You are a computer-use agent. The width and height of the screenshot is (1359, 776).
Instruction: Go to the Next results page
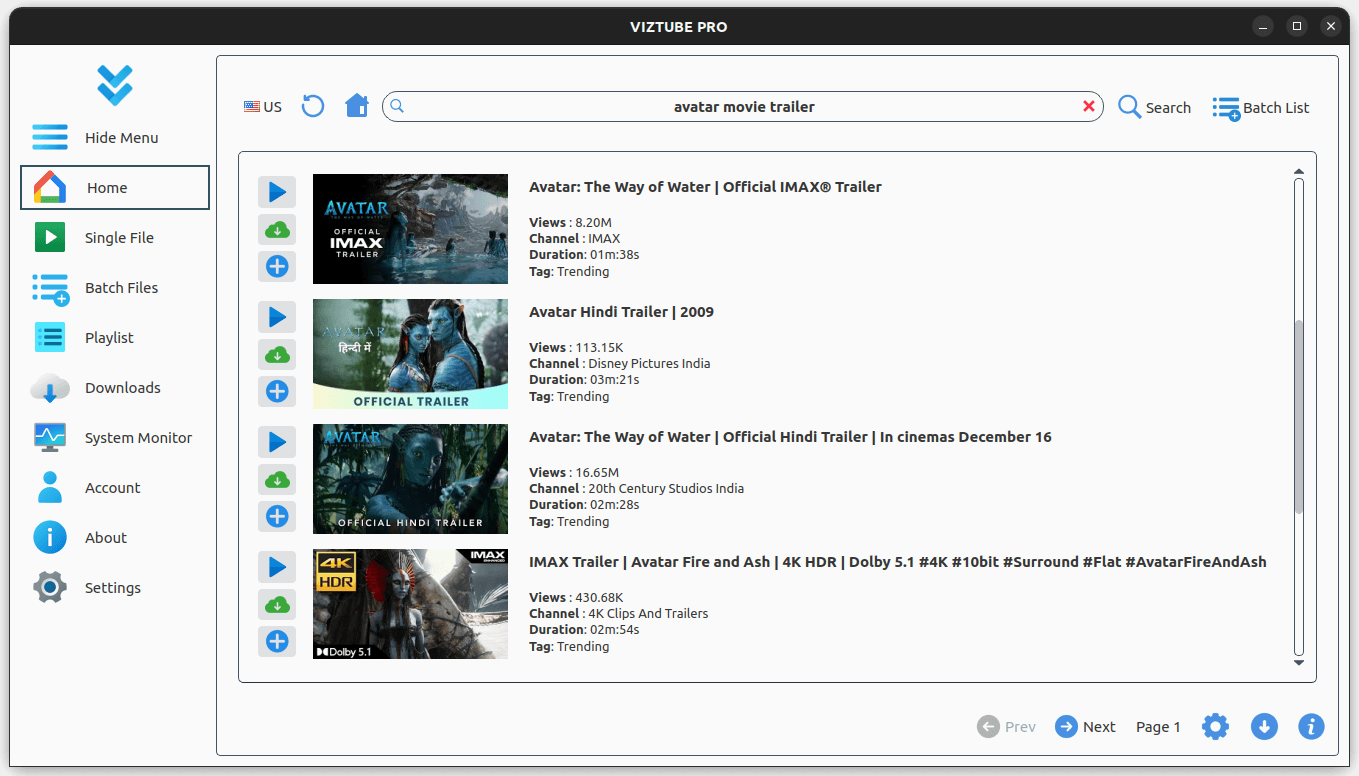click(x=1085, y=727)
